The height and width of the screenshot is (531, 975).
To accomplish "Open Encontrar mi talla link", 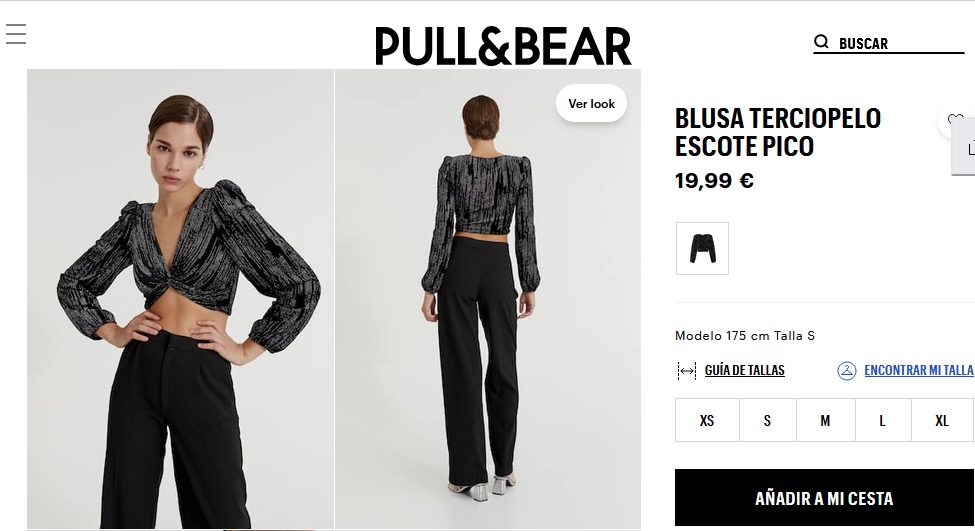I will 918,371.
